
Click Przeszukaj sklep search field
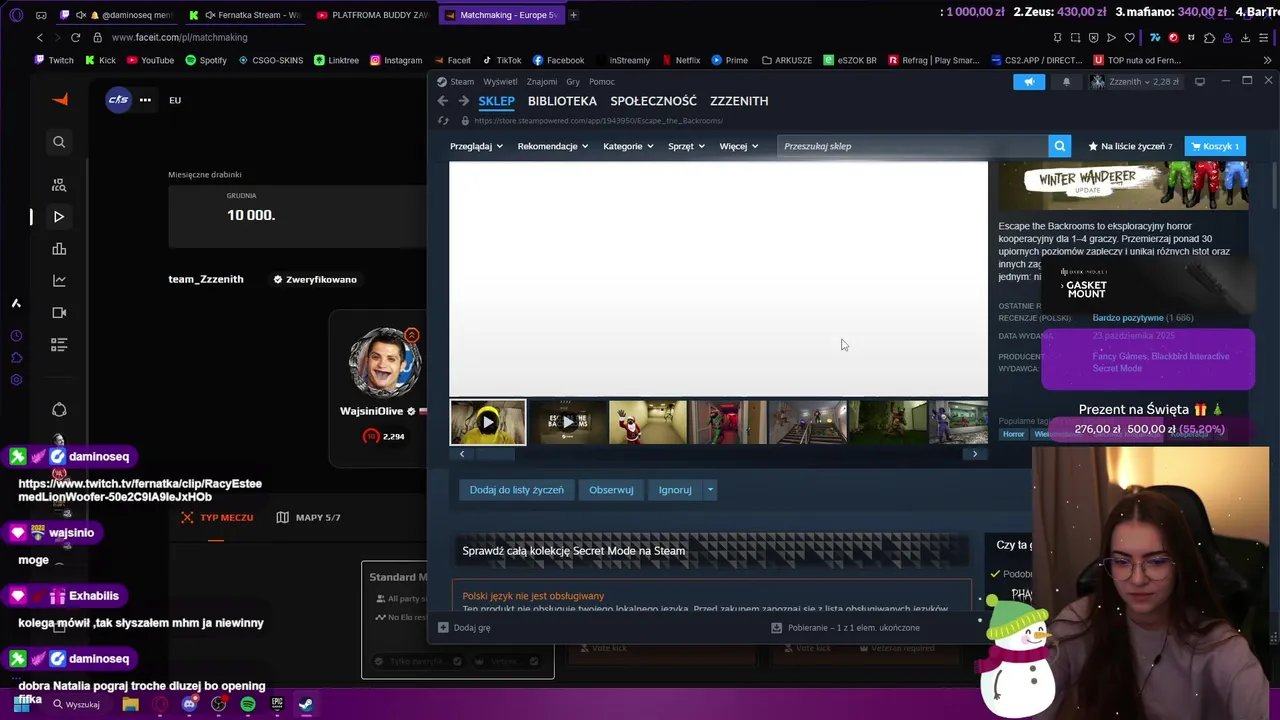point(913,146)
